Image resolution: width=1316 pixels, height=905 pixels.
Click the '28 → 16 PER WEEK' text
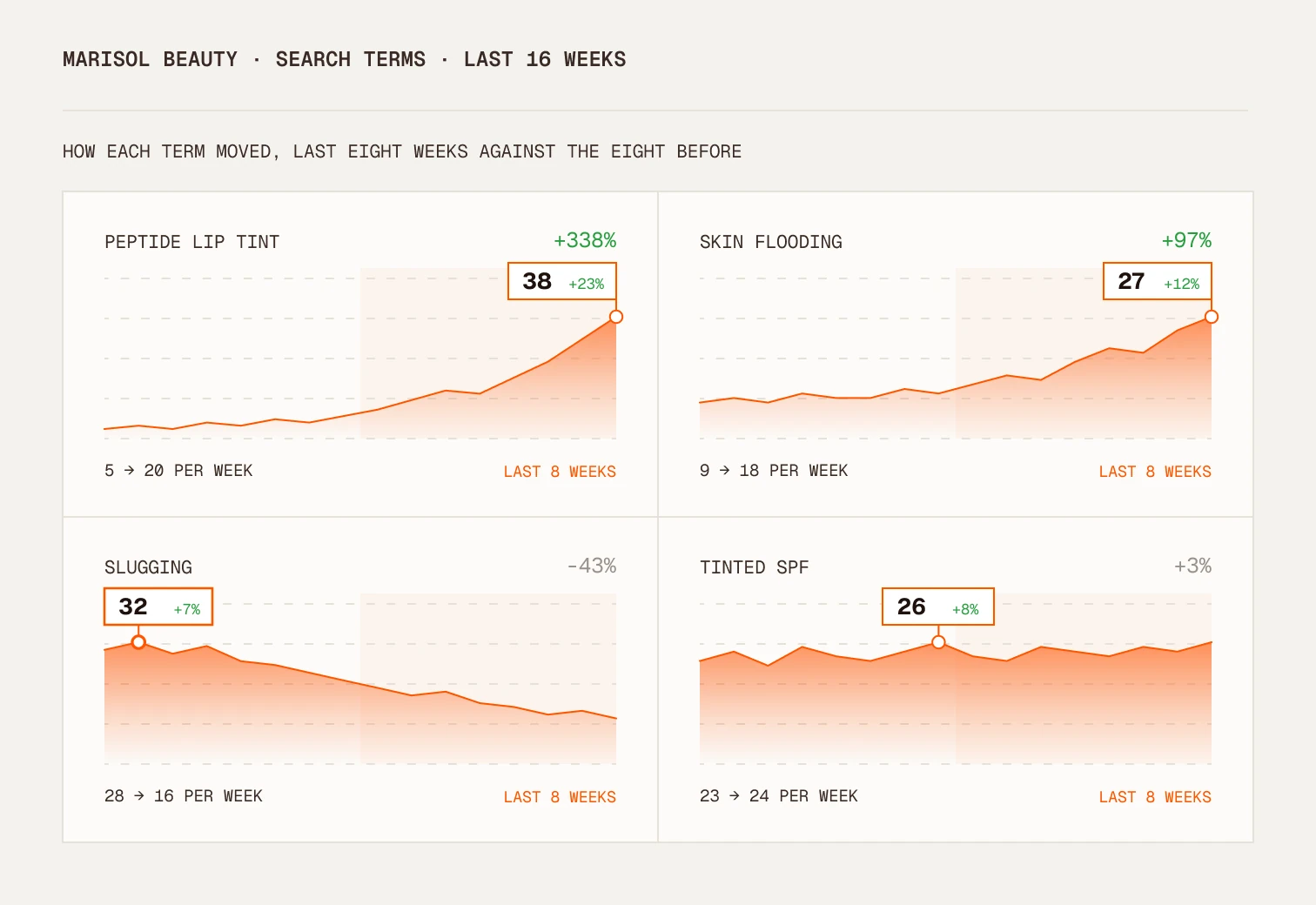(184, 796)
